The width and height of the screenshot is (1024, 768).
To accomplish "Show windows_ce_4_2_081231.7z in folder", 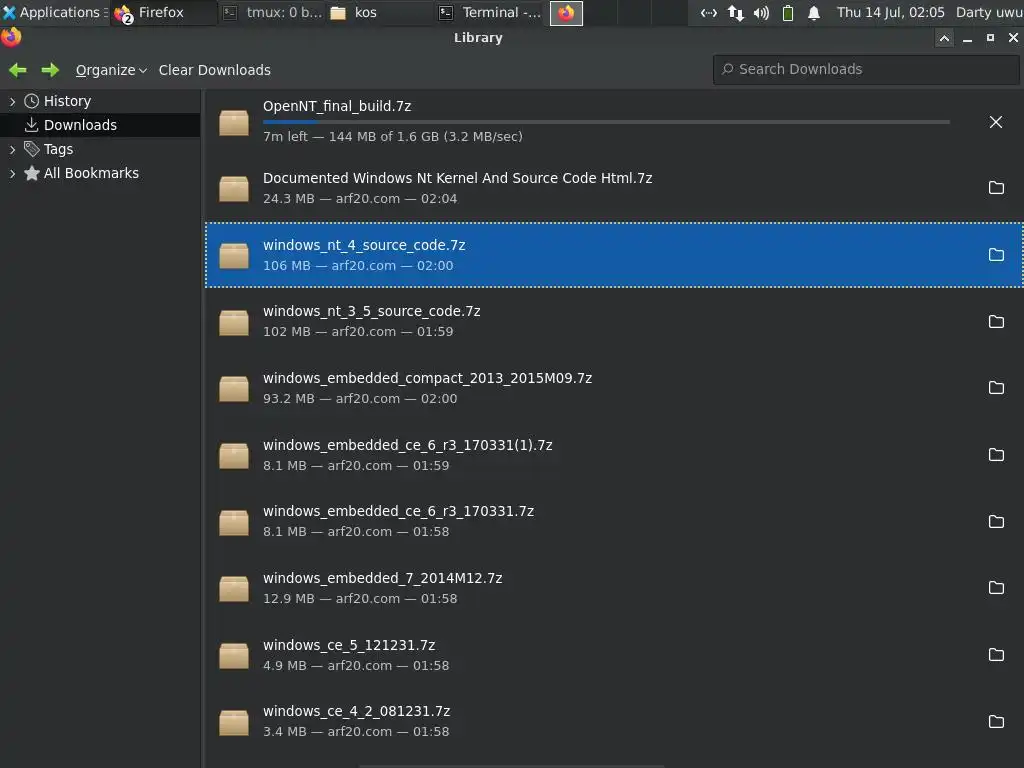I will 996,722.
